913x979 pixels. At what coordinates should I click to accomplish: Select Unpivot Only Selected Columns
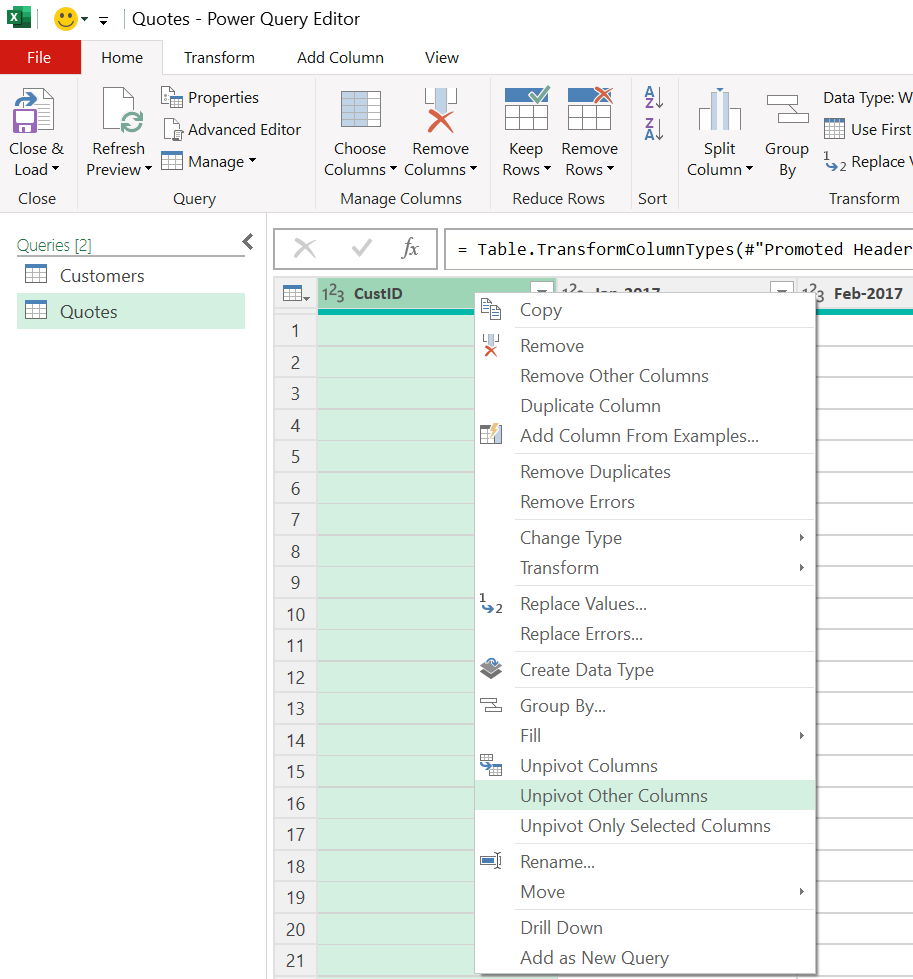645,826
